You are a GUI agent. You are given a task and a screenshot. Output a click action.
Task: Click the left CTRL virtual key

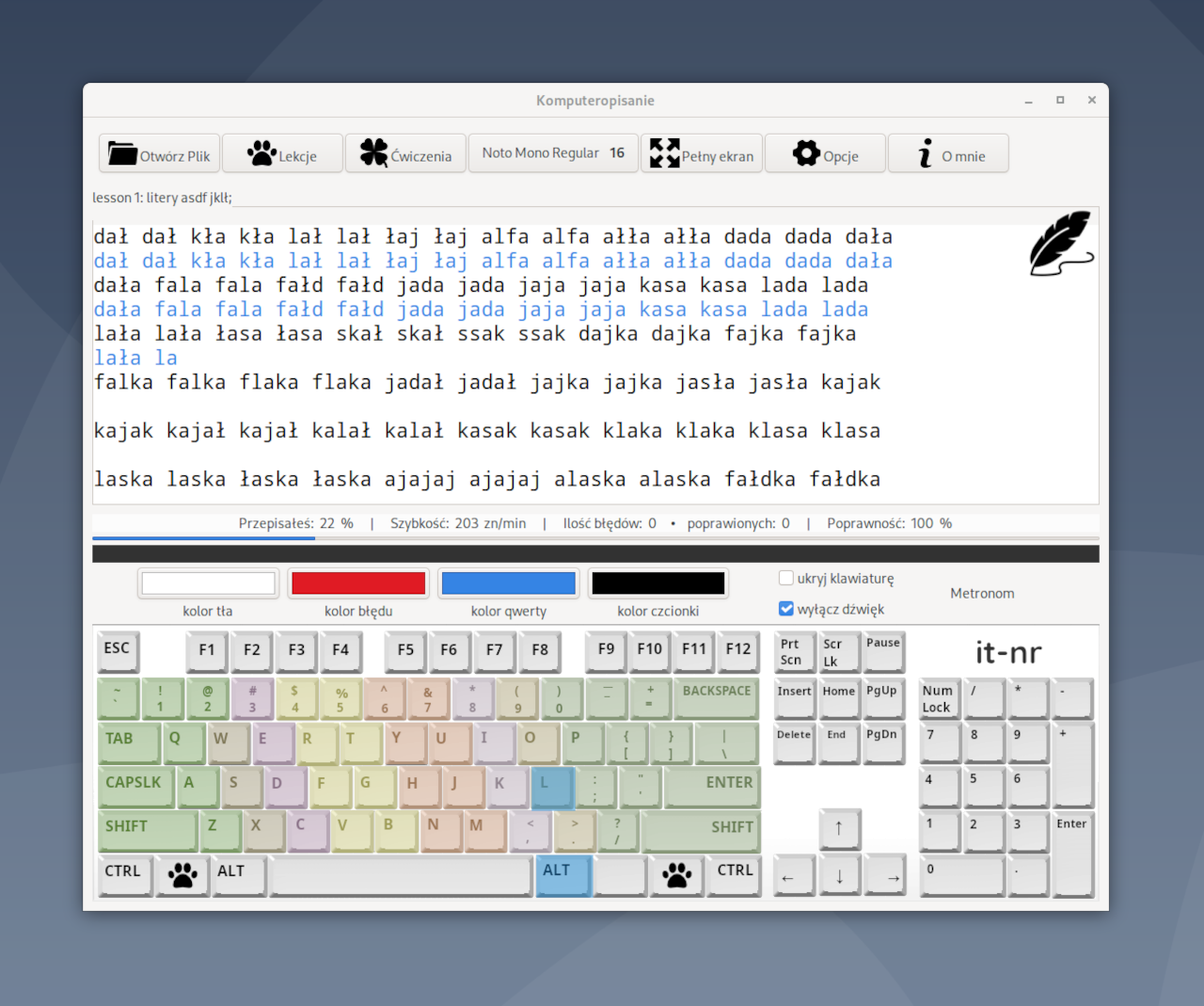point(124,876)
